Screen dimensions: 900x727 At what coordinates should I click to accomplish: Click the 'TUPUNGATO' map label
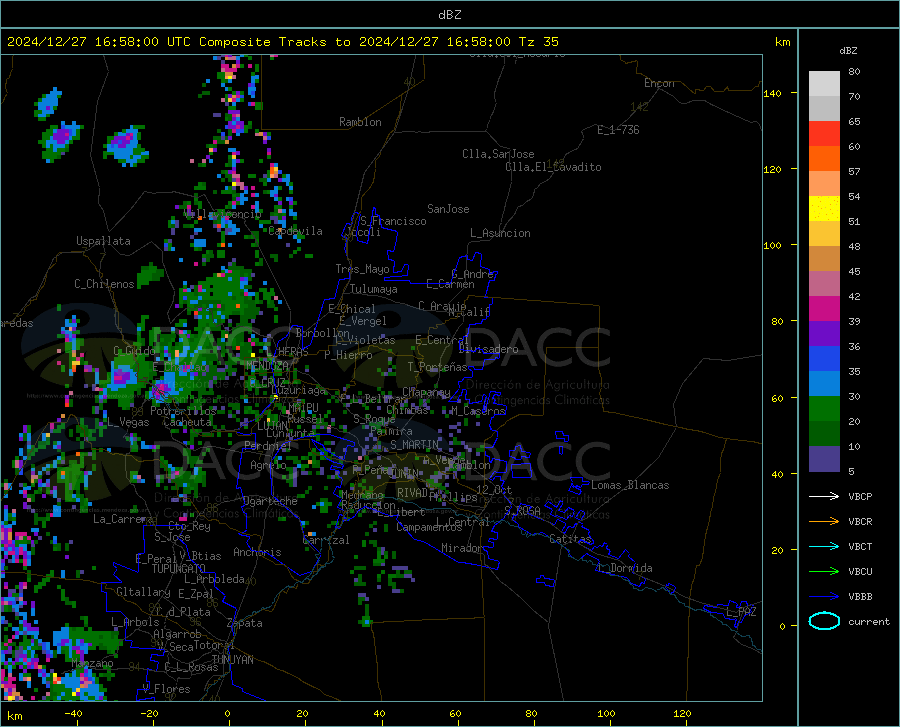click(179, 569)
